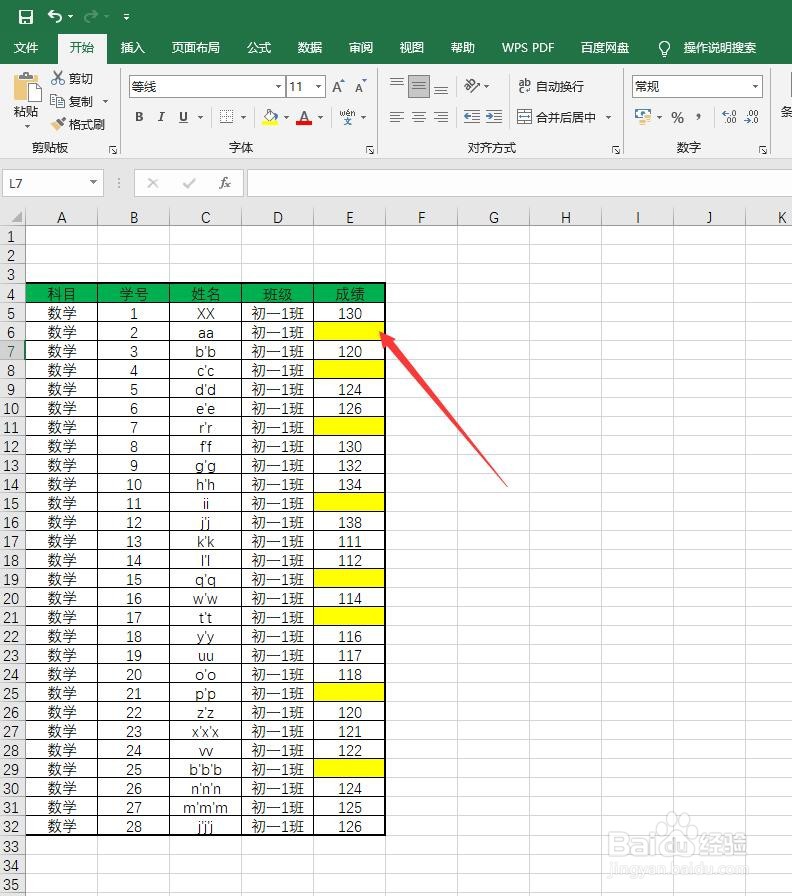Open the number (数字) dialog launcher
Image resolution: width=792 pixels, height=896 pixels.
click(763, 150)
